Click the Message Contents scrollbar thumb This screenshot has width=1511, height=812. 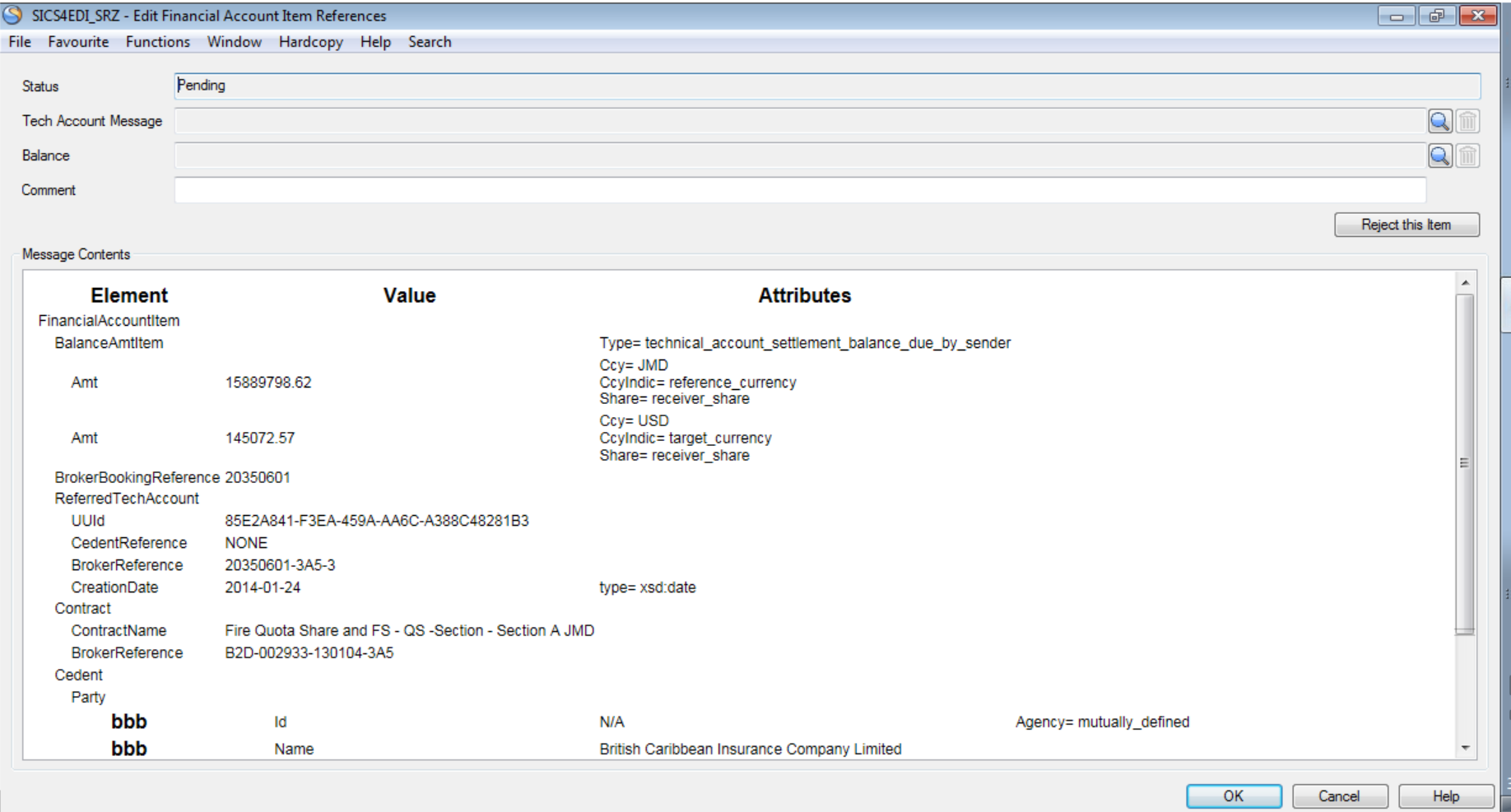pyautogui.click(x=1464, y=465)
